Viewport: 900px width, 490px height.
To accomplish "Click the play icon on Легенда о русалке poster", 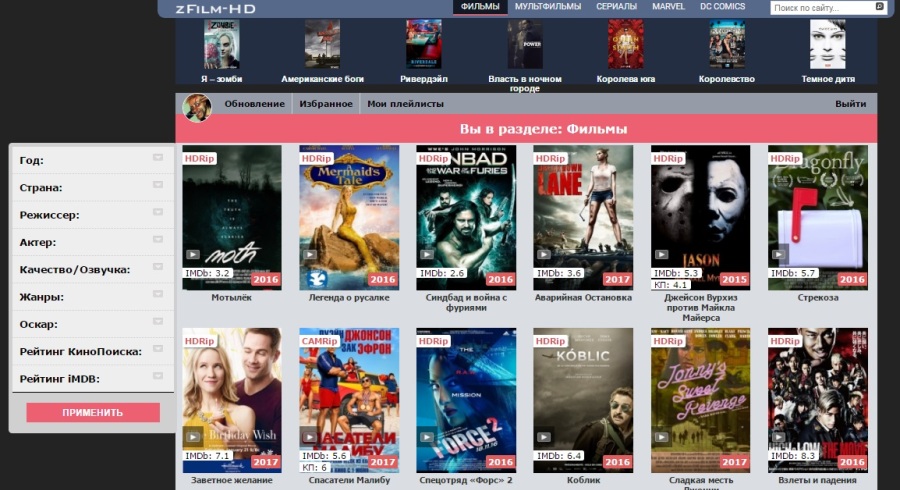I will coord(310,254).
